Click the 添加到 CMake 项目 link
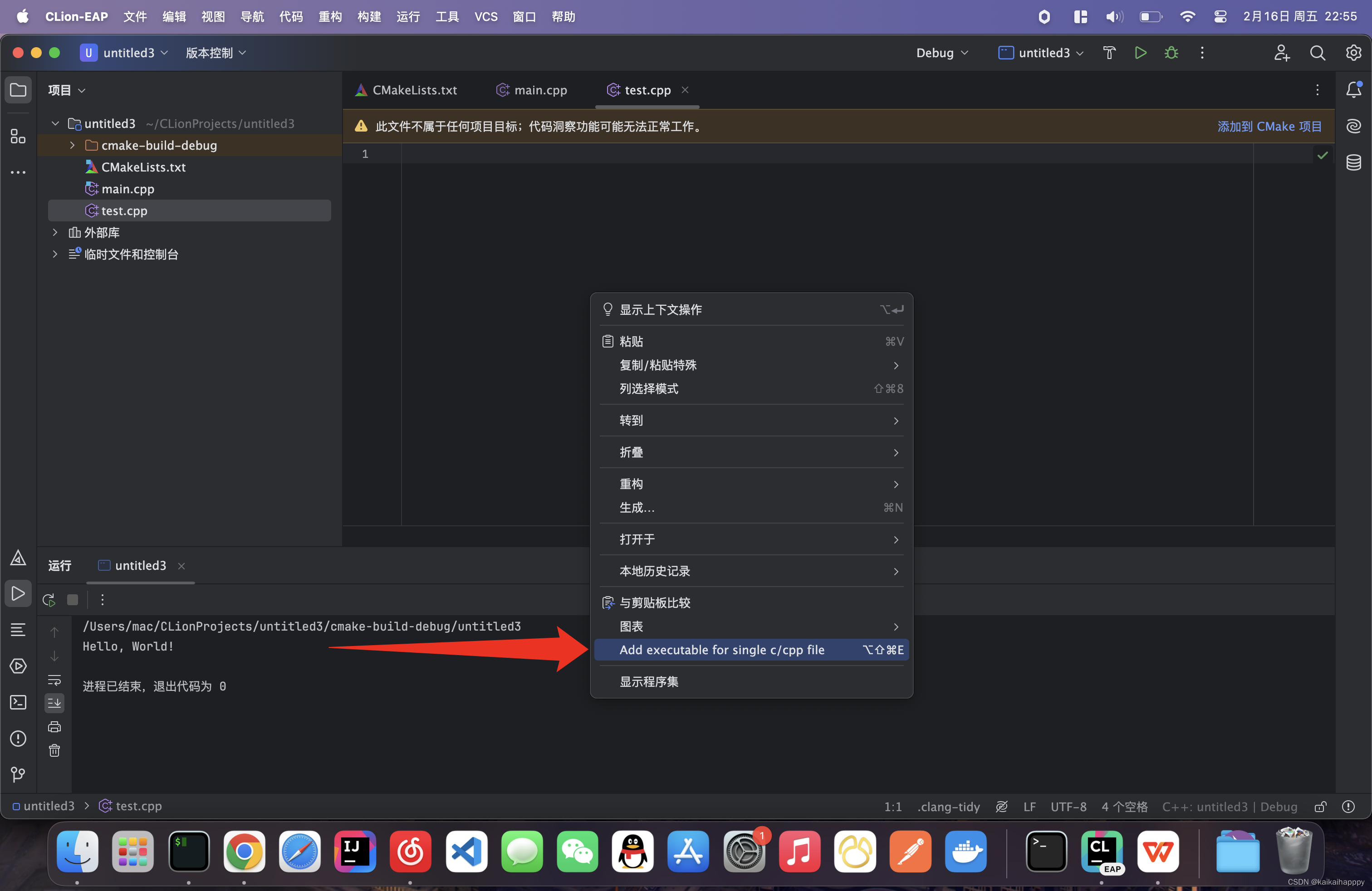Image resolution: width=1372 pixels, height=891 pixels. (1269, 126)
